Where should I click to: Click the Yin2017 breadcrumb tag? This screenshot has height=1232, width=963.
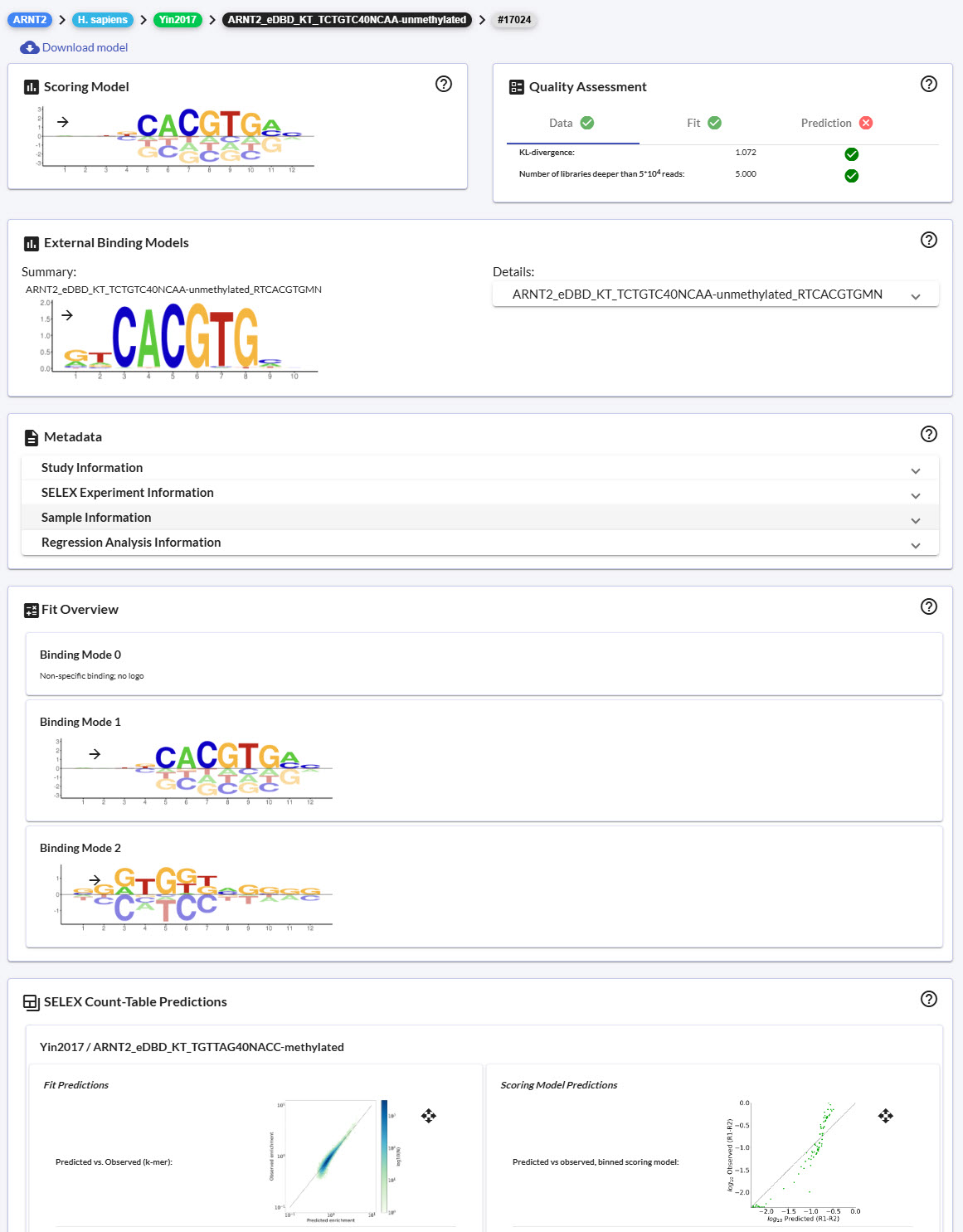[178, 20]
